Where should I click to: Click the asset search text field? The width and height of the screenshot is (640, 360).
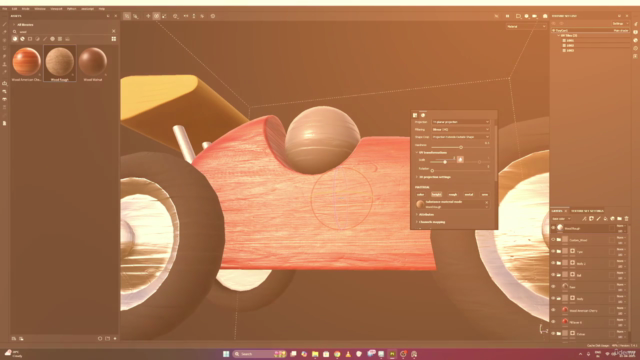coord(63,31)
